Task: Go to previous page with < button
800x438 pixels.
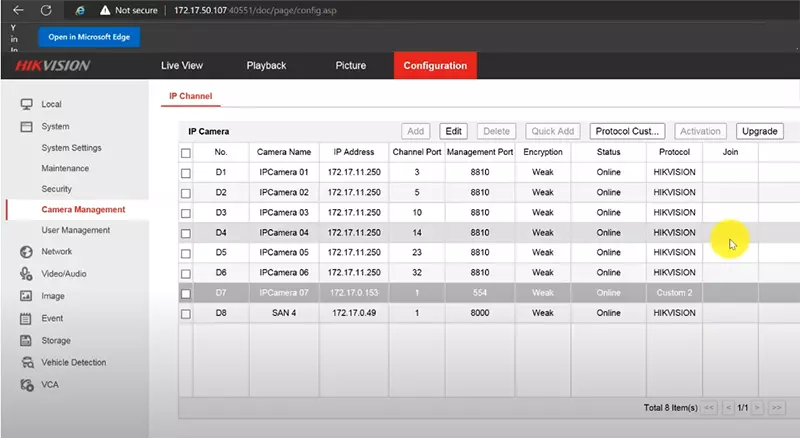Action: tap(729, 407)
